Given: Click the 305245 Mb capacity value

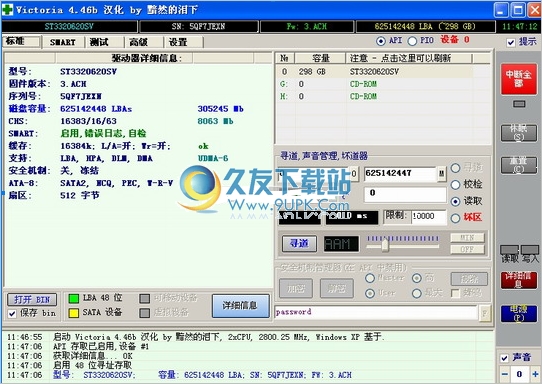Looking at the screenshot, I should (x=221, y=109).
